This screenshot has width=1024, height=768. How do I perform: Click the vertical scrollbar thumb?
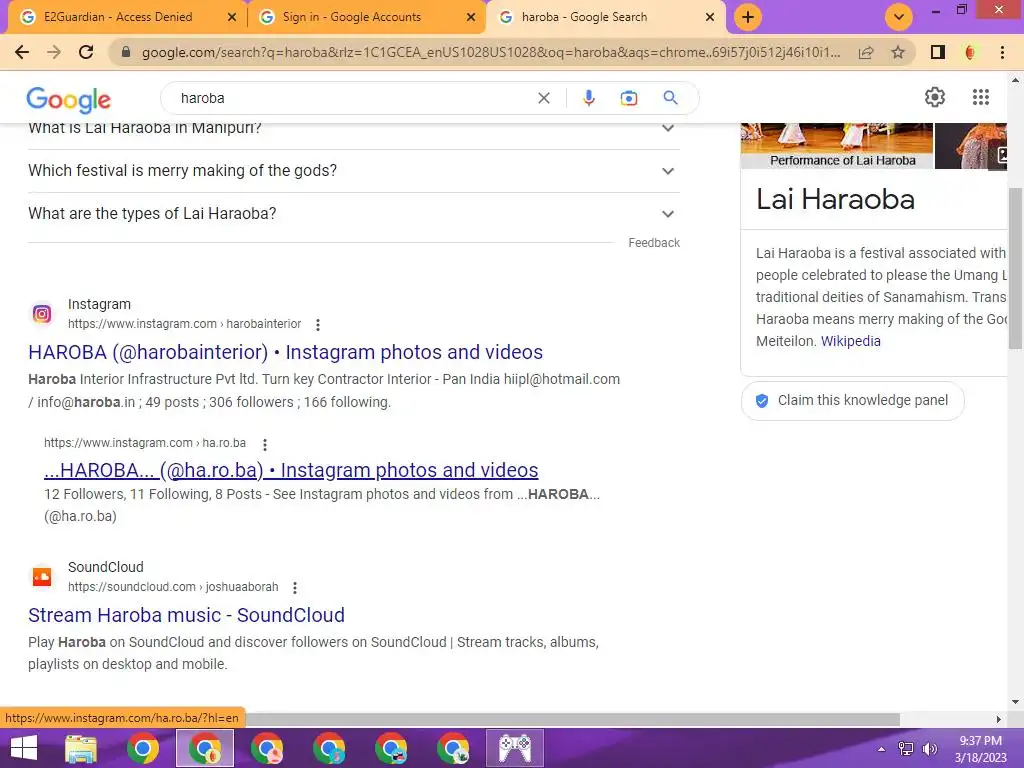[1015, 268]
